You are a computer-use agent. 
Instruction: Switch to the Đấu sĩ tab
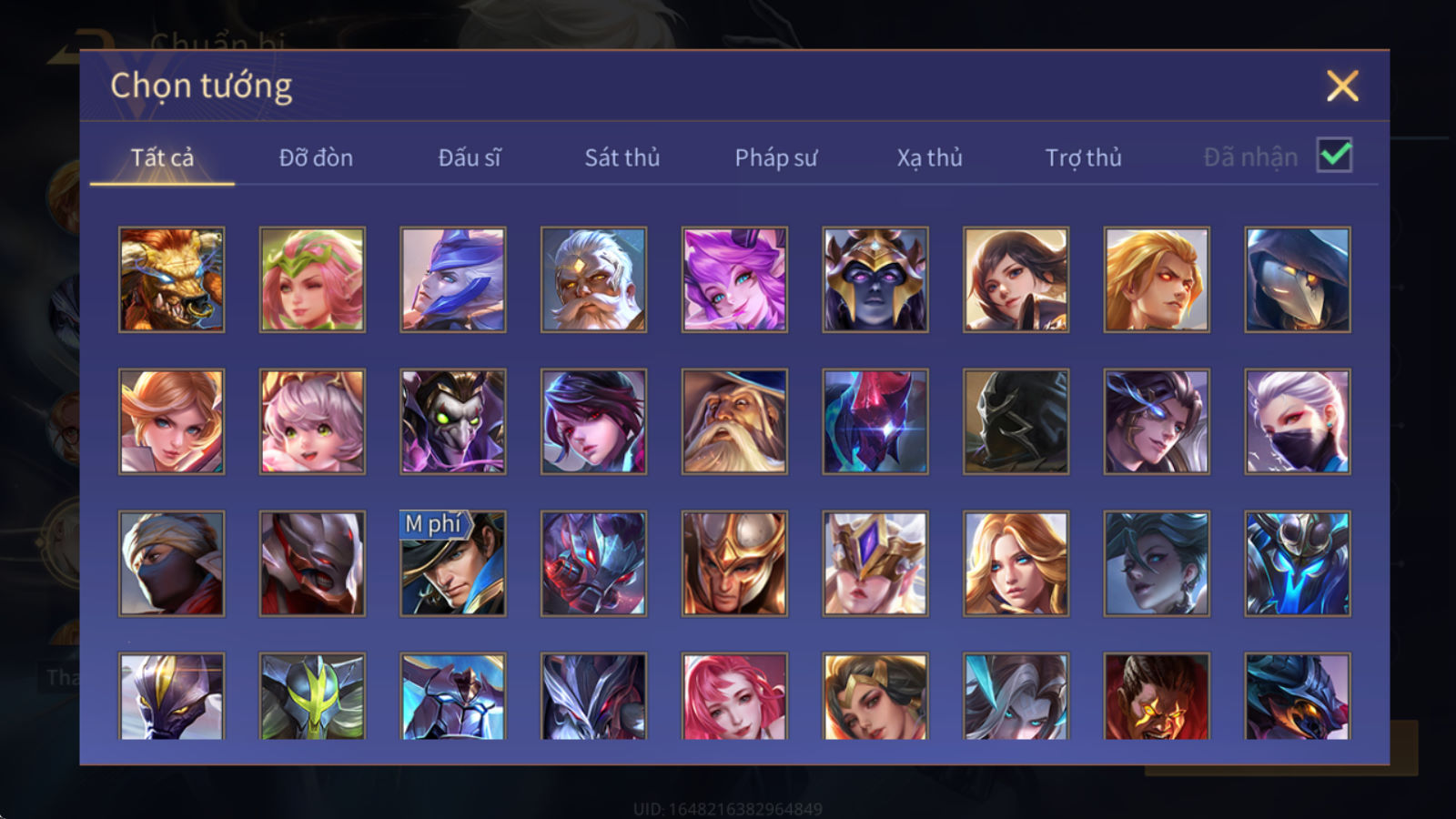pyautogui.click(x=470, y=157)
